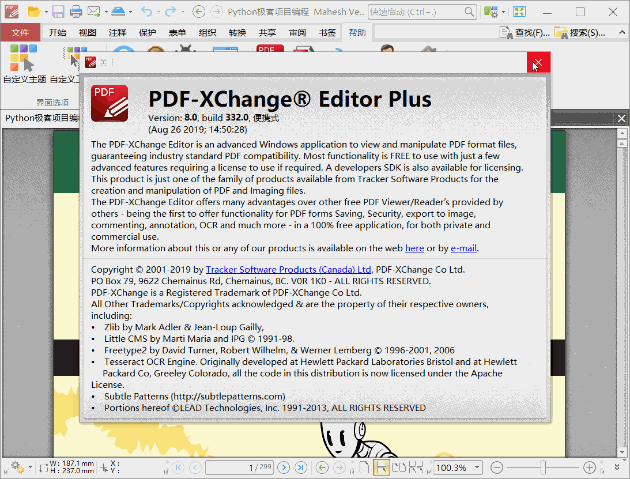Click the green previous view arrow in the title bar
The image size is (630, 479).
coord(198,12)
